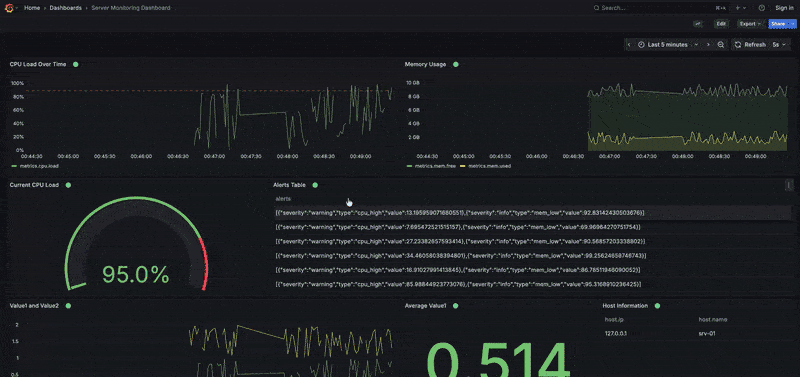This screenshot has height=377, width=800.
Task: Open Value1 and Value2 panel title
Action: (x=34, y=306)
